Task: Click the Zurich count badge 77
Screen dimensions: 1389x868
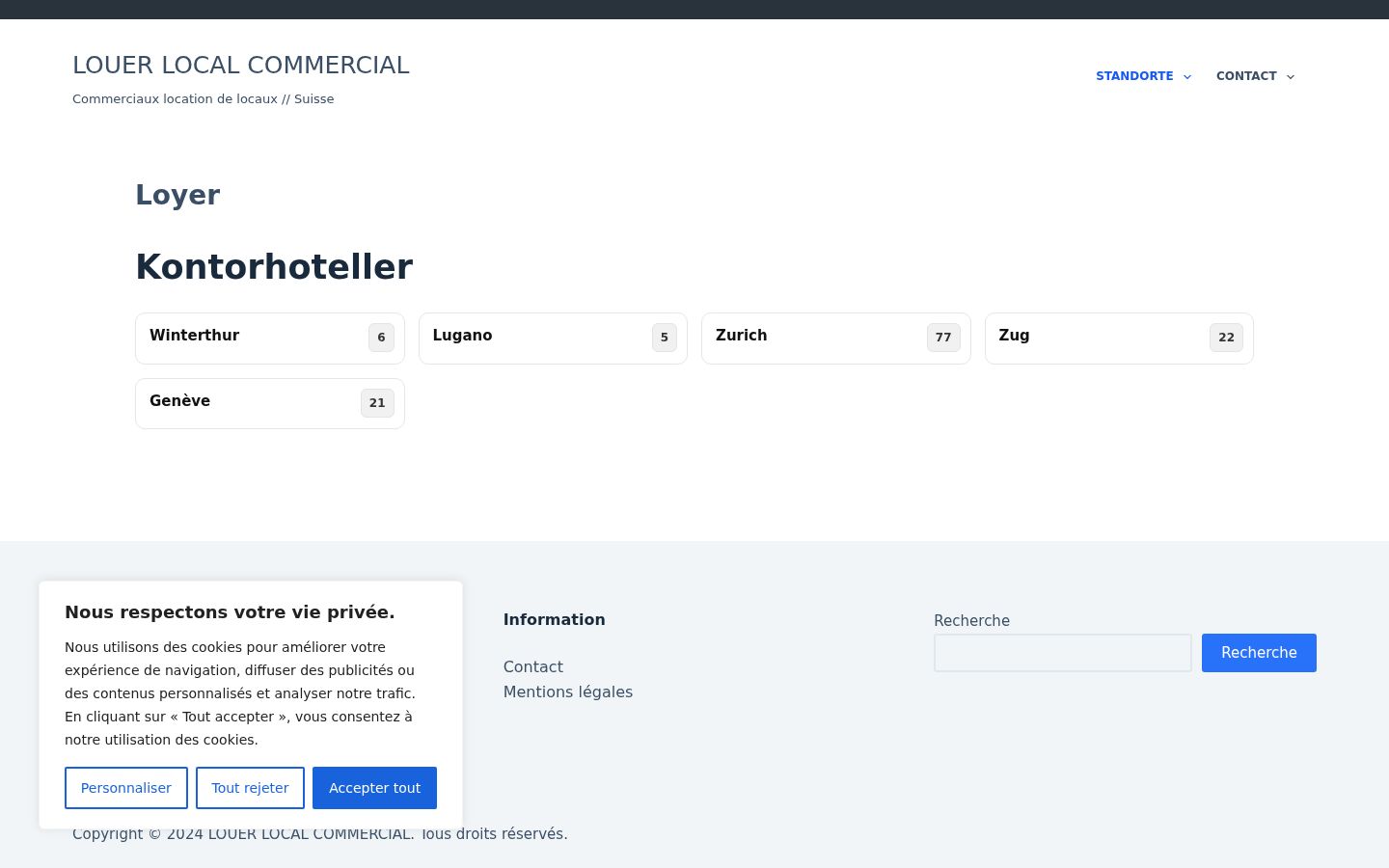Action: [x=943, y=338]
